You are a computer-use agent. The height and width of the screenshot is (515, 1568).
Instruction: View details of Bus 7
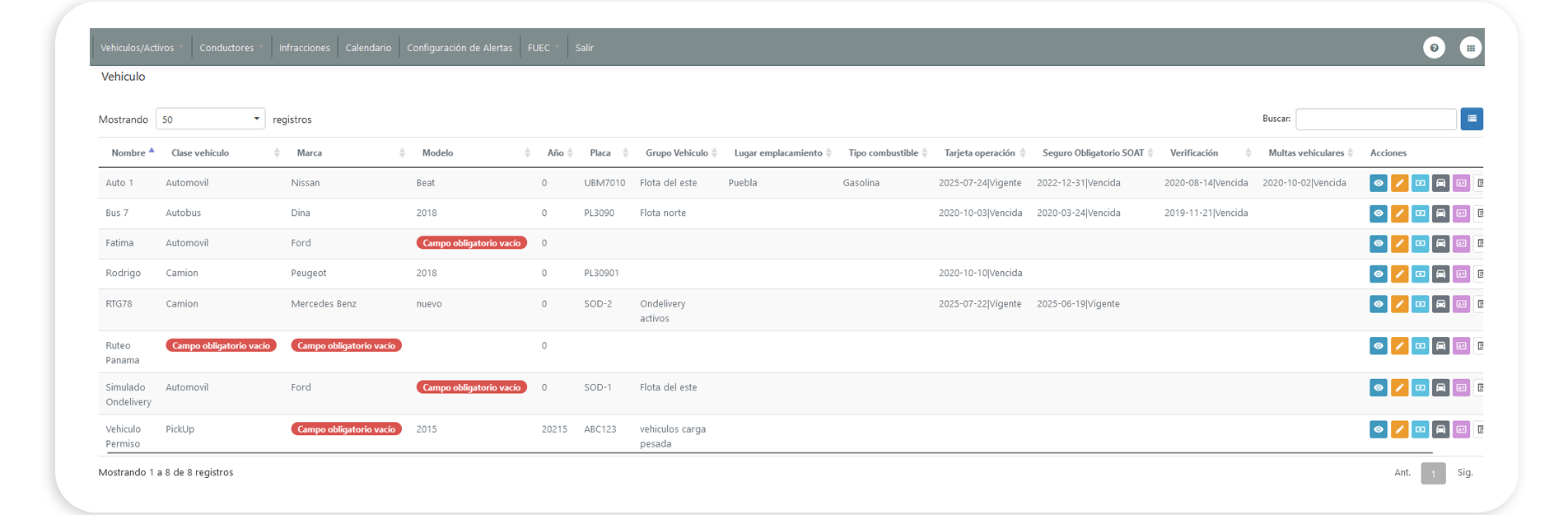(x=1378, y=213)
